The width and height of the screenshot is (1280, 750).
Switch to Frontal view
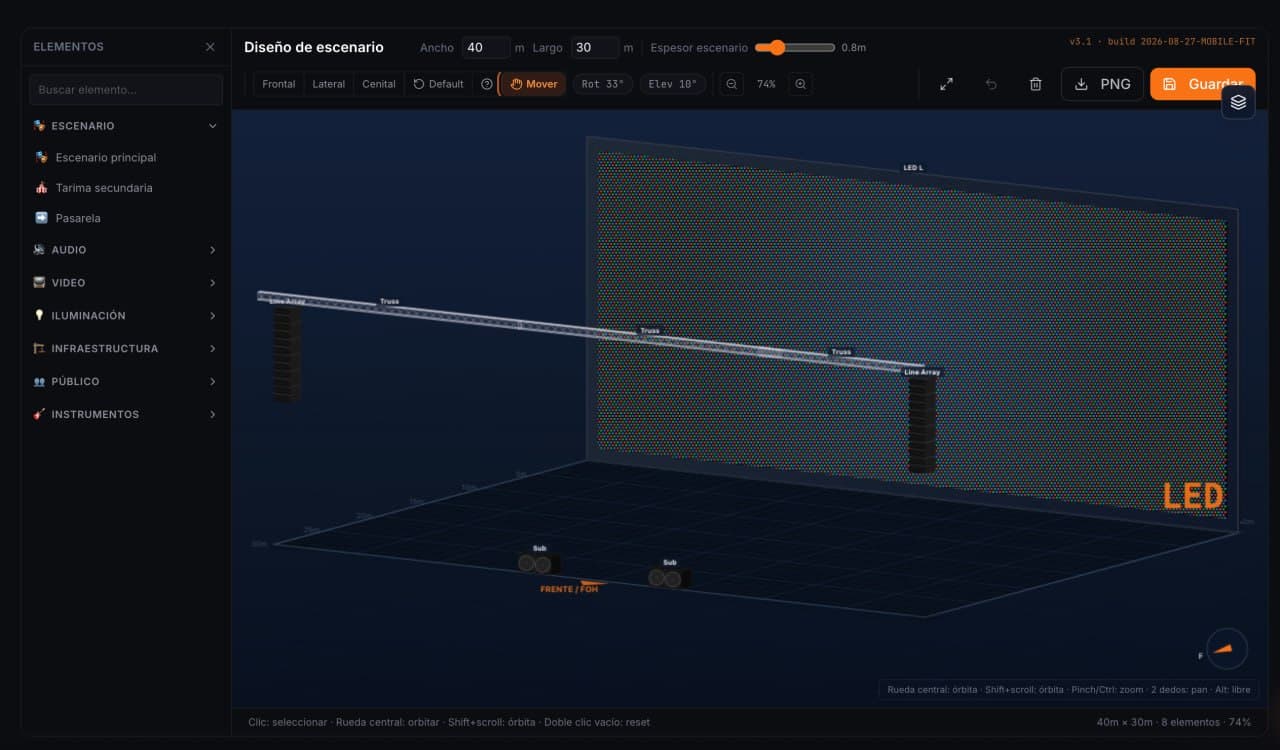point(278,84)
